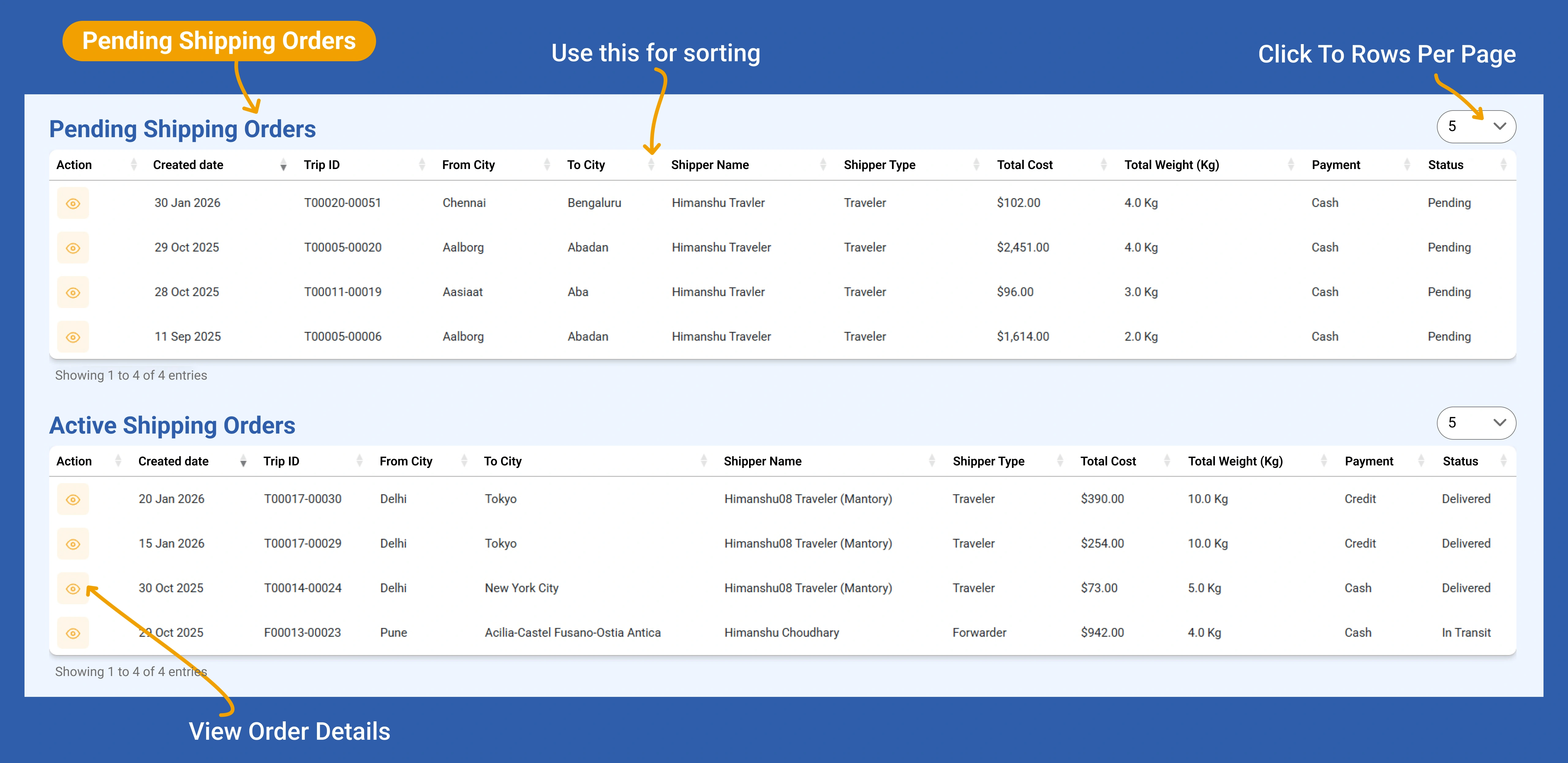1568x763 pixels.
Task: Select trip ID T00005-00020 cell
Action: point(343,247)
